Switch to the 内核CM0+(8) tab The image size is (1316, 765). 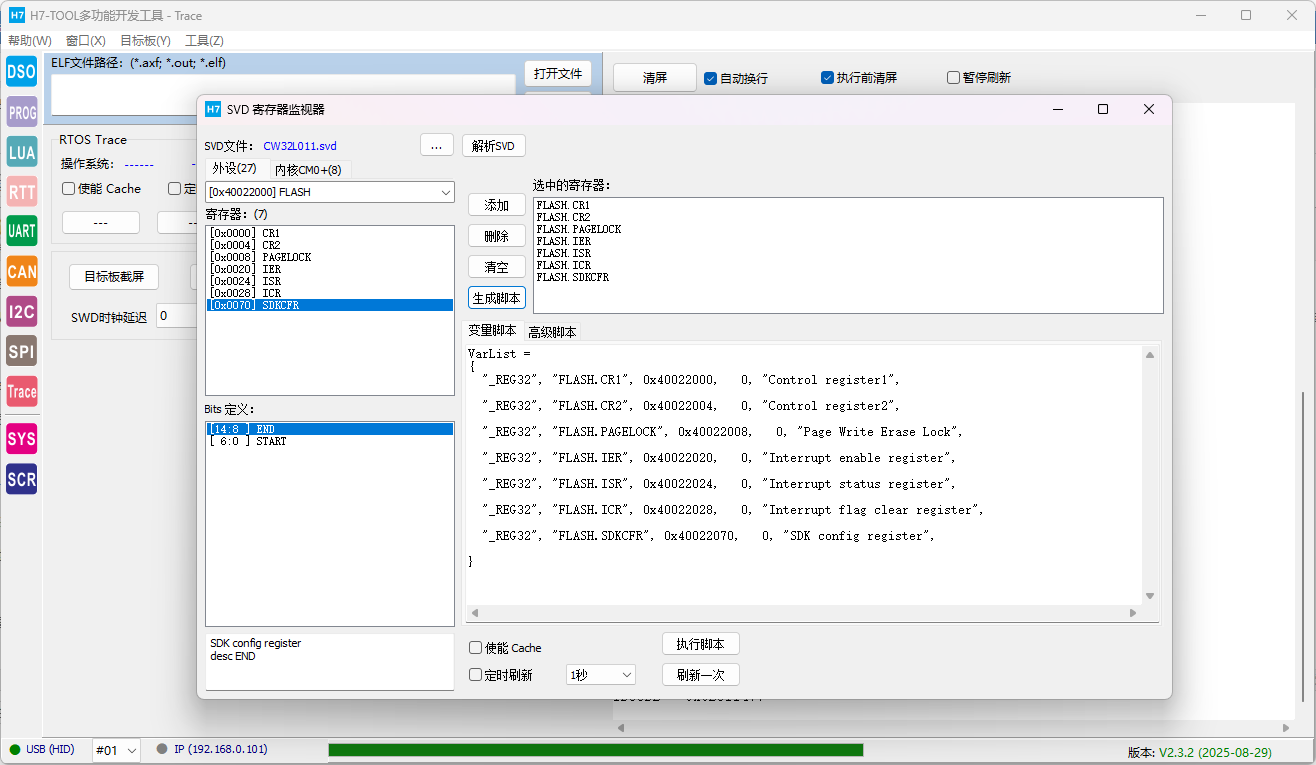coord(308,170)
